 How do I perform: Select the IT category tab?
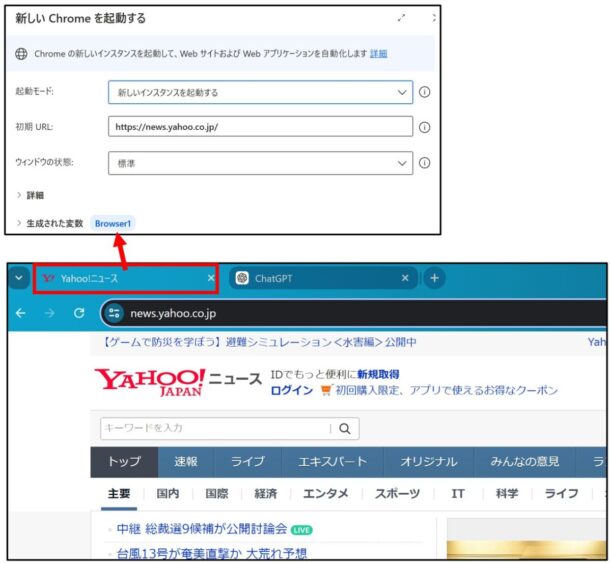458,494
